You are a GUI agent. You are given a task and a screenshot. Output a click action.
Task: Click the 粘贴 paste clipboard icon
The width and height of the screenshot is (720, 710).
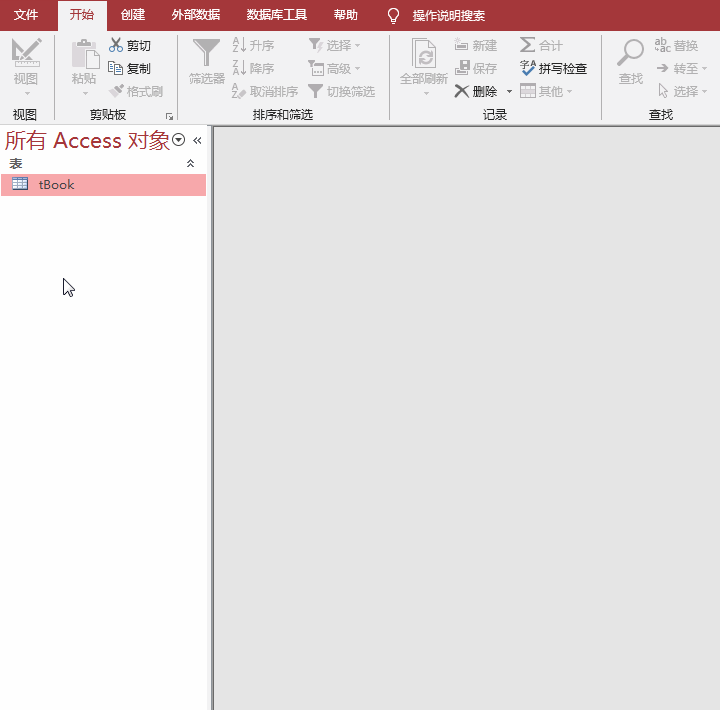coord(85,54)
